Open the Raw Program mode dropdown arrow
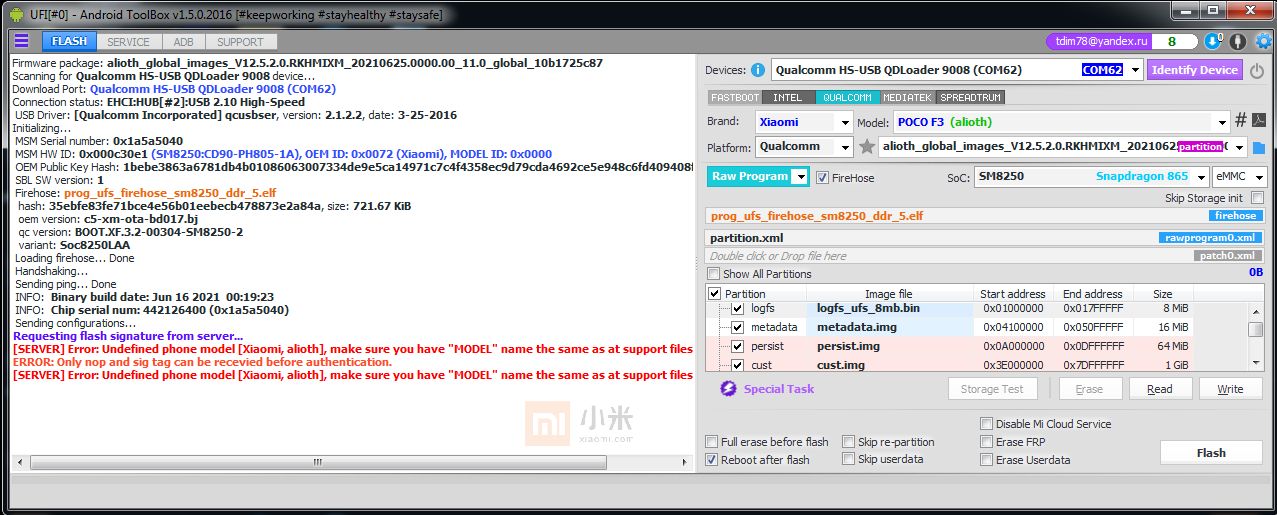Viewport: 1277px width, 515px height. click(799, 177)
